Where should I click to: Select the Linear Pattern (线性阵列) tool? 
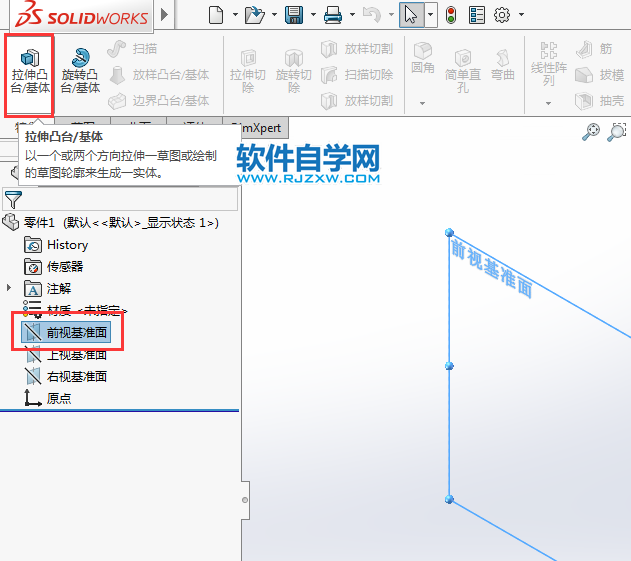(x=549, y=64)
